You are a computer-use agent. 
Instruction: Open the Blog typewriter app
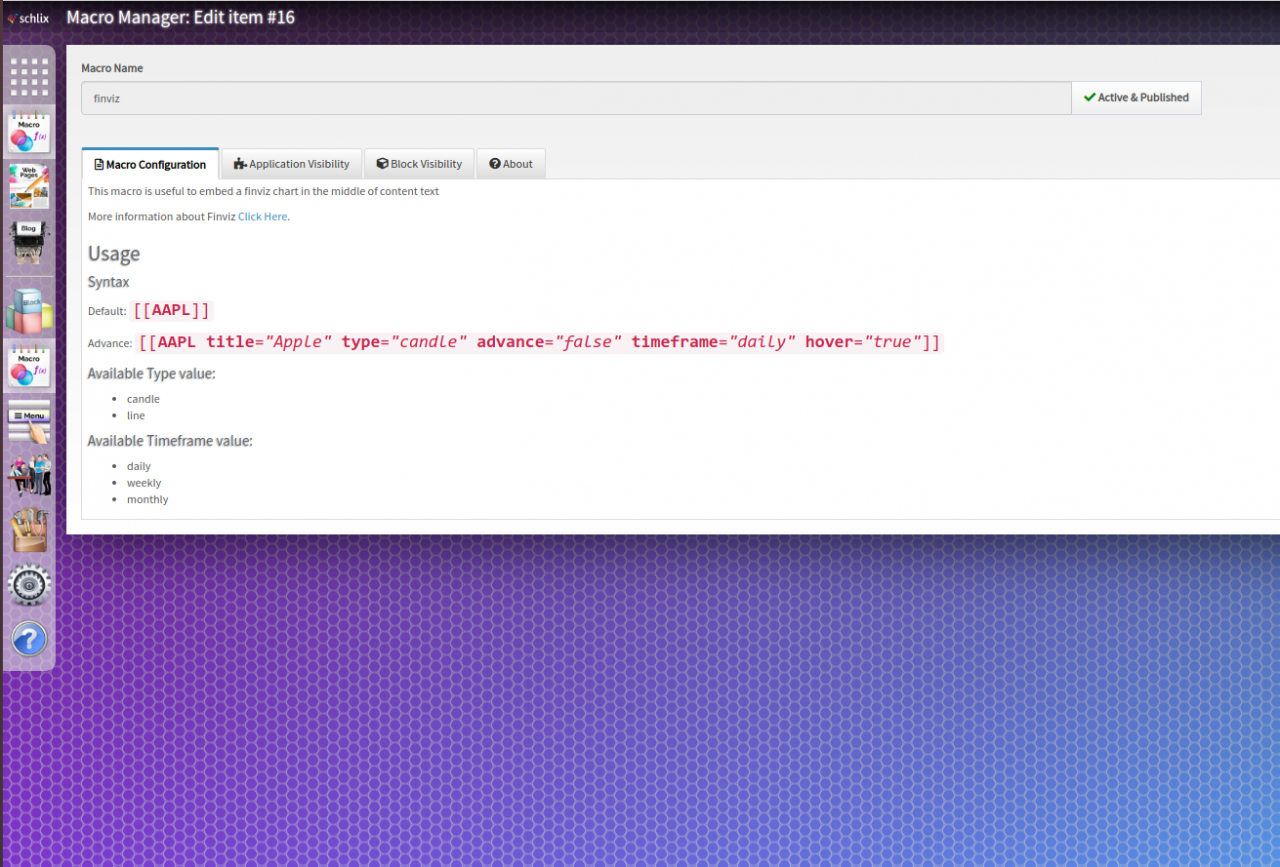coord(29,243)
